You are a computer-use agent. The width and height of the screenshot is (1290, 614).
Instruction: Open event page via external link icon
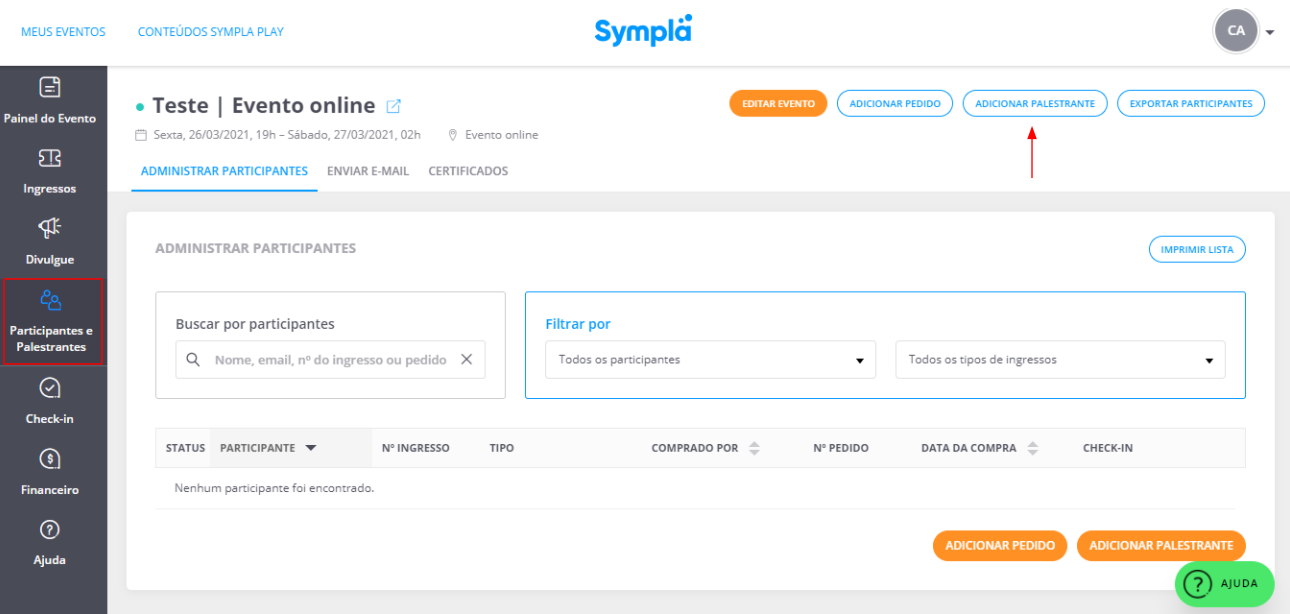(x=394, y=106)
